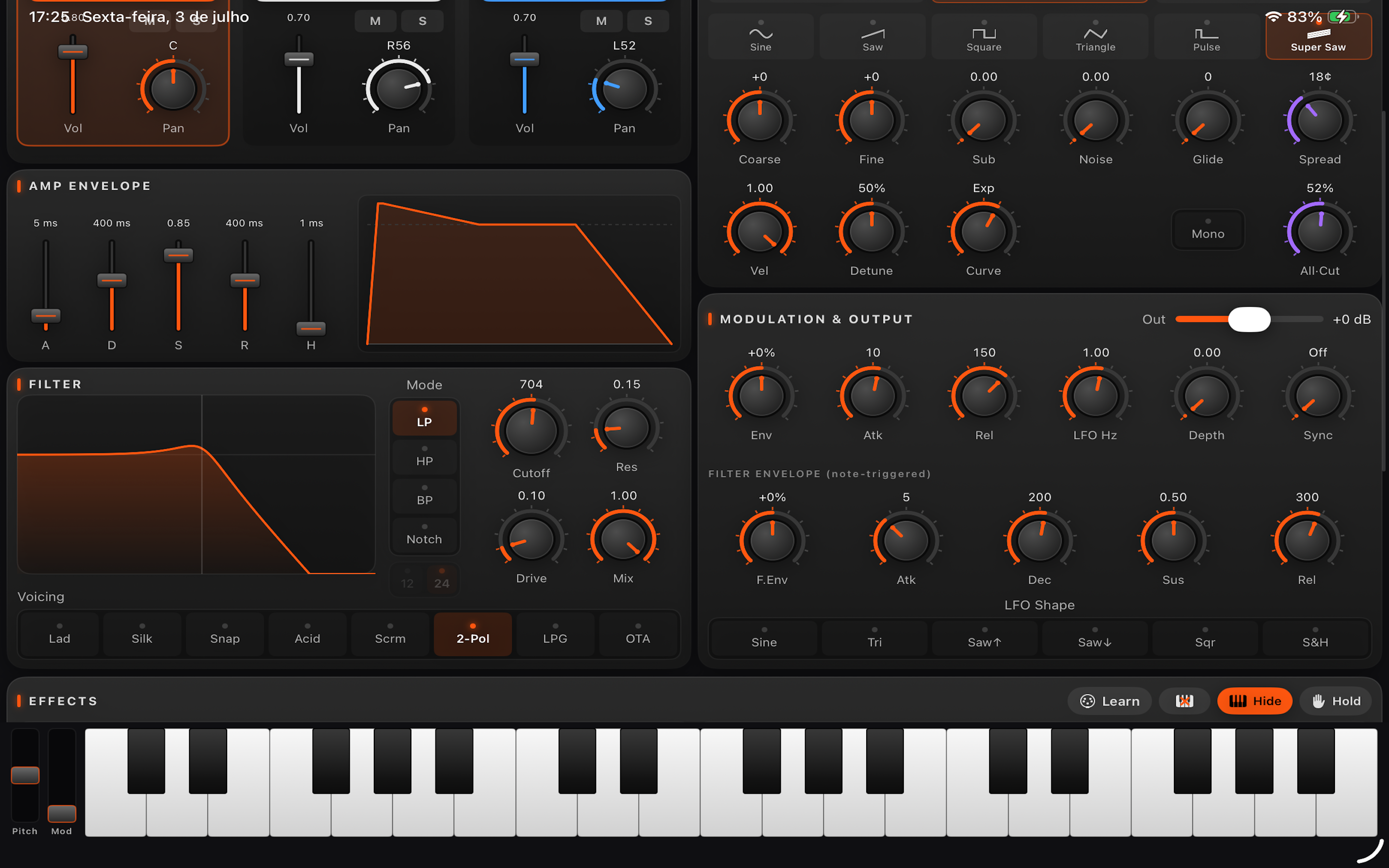1389x868 pixels.
Task: Click the MIDI Learn button
Action: tap(1109, 701)
